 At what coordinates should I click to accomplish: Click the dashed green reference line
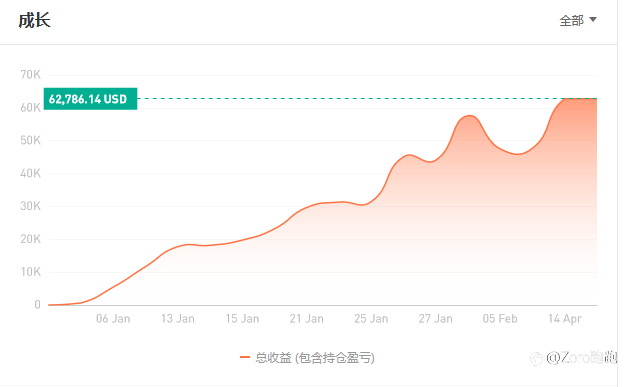click(x=351, y=98)
